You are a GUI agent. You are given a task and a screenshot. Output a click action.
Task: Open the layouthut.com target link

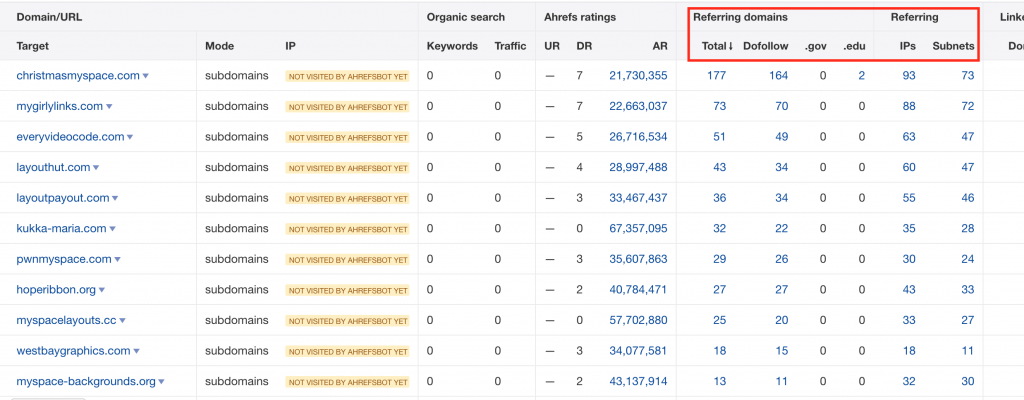pos(53,167)
